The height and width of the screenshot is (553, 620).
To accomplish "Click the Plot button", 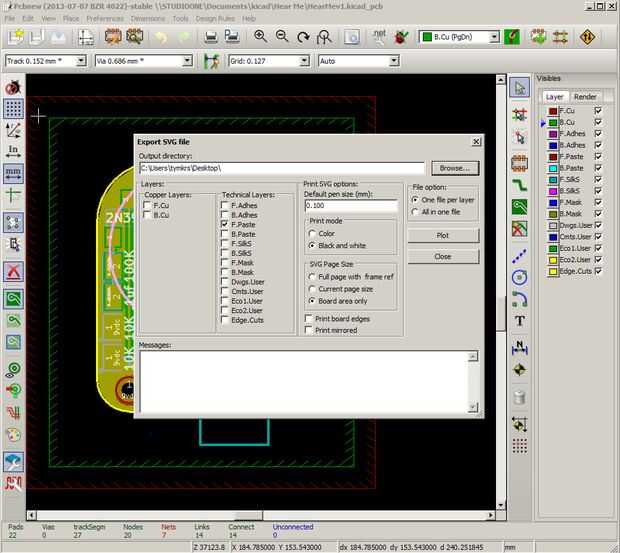I will (x=442, y=235).
